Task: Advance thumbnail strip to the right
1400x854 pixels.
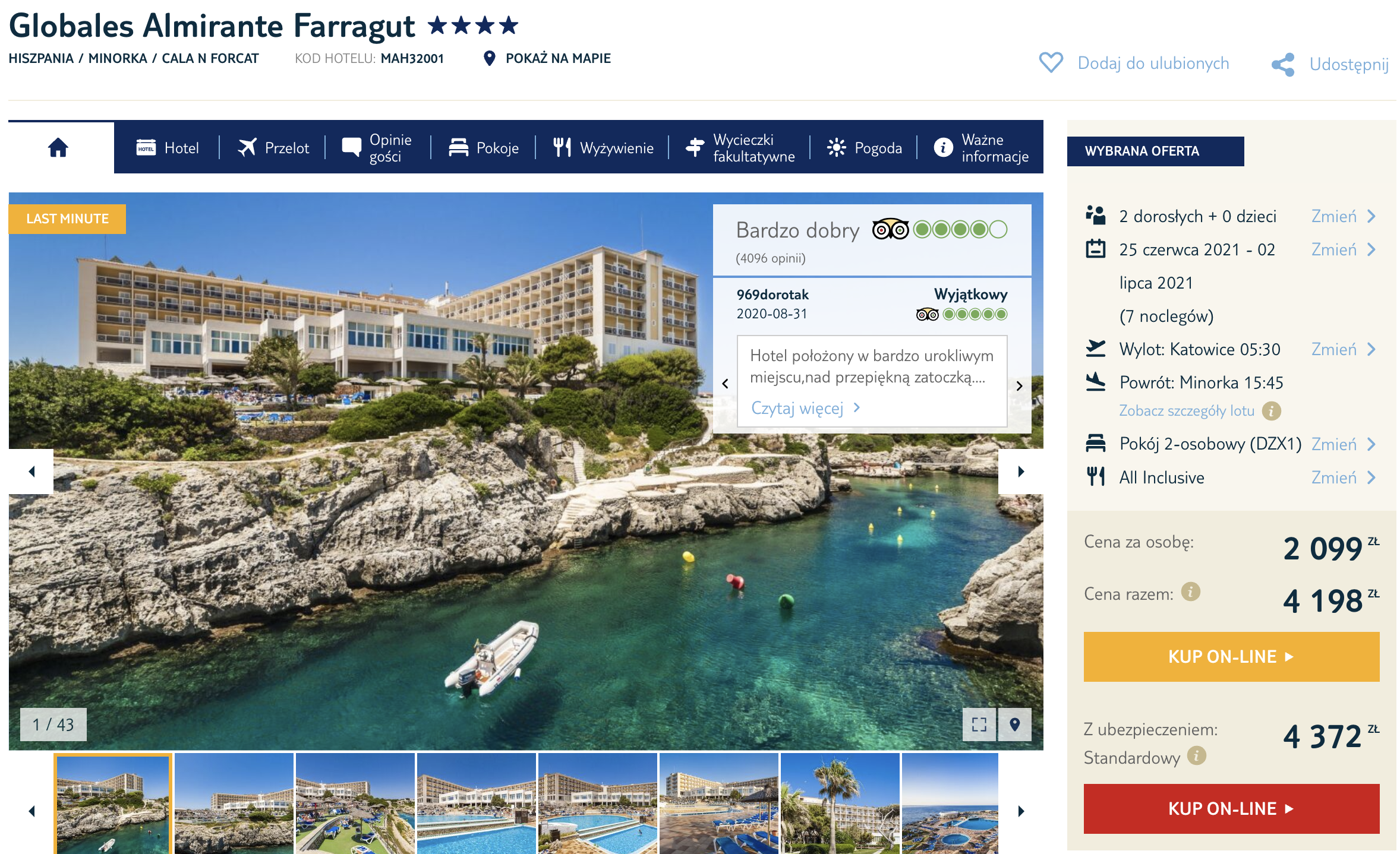Action: pos(1021,811)
